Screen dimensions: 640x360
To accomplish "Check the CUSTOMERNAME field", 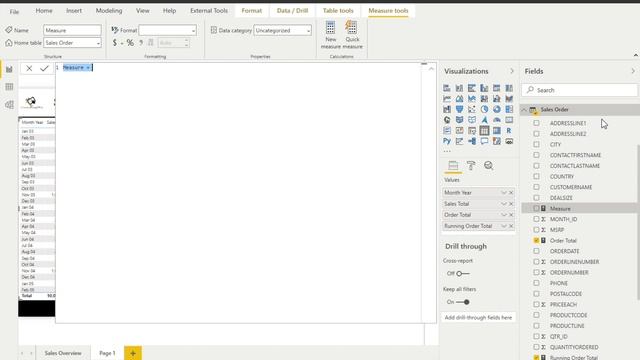I will point(536,187).
